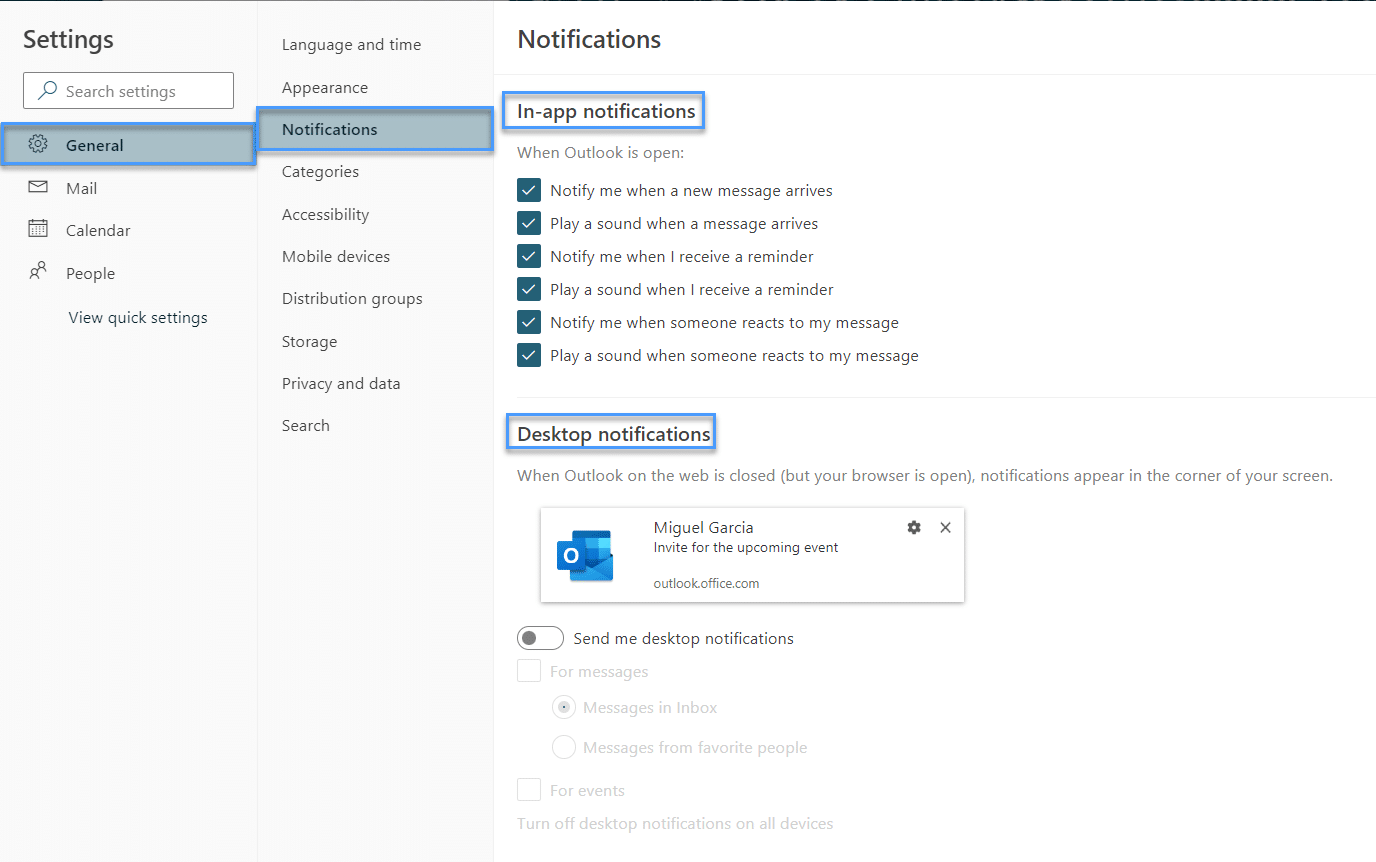This screenshot has width=1376, height=862.
Task: Click the View quick settings link
Action: [137, 317]
